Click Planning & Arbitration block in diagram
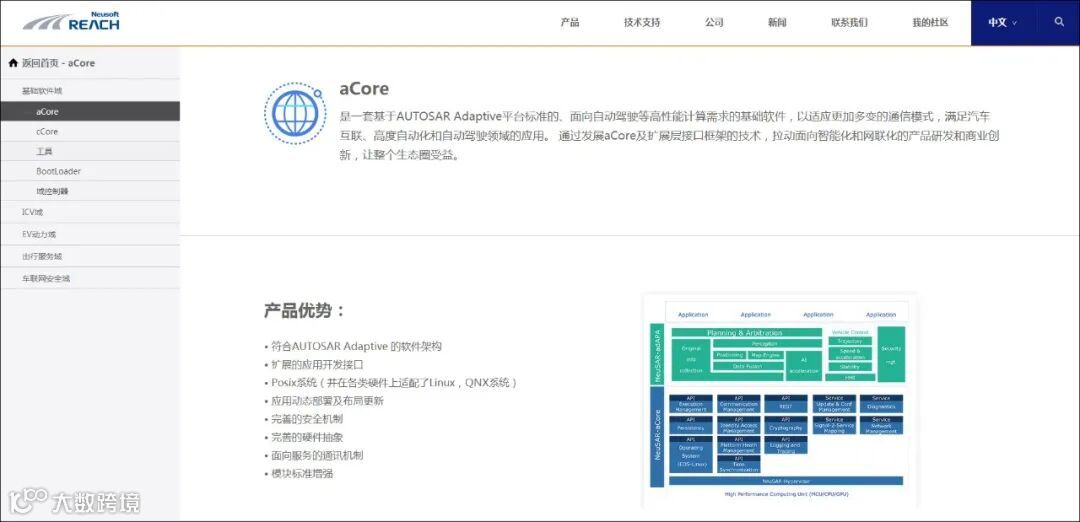 pos(747,333)
